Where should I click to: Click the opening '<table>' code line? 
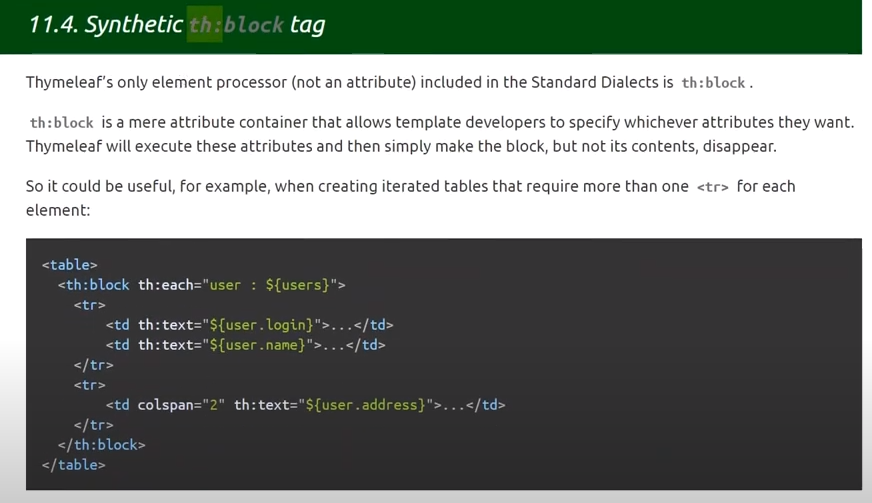pos(70,265)
